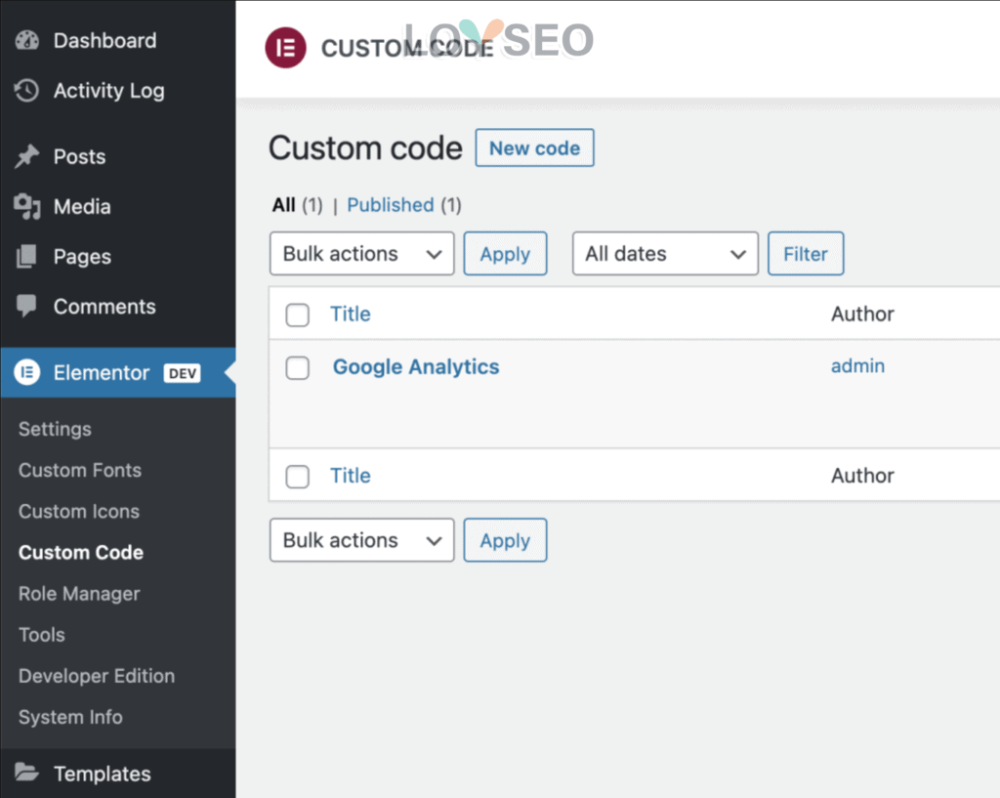Filter by Published link

click(390, 205)
